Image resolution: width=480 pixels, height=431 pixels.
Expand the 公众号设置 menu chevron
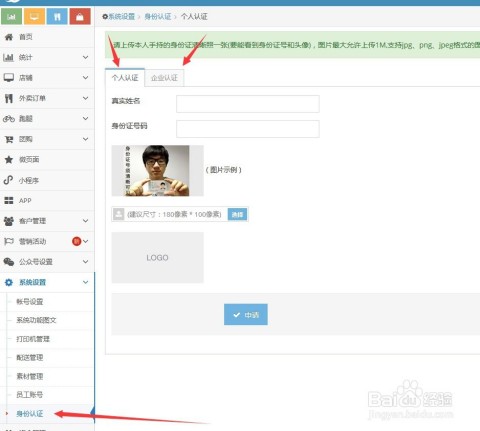[86, 262]
